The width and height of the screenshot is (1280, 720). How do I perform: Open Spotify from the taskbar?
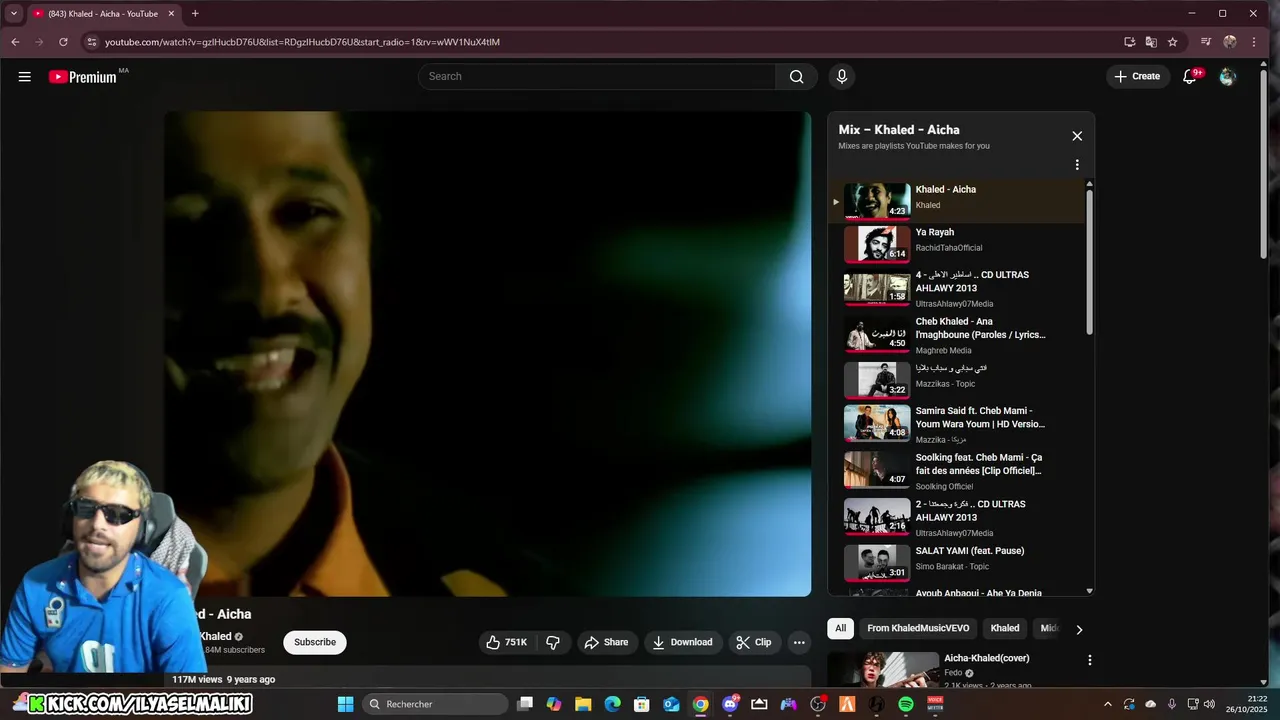pos(906,704)
